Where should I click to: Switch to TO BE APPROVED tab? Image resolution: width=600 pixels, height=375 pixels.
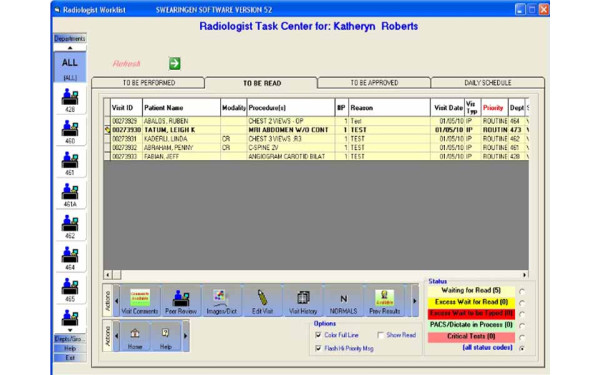point(374,83)
